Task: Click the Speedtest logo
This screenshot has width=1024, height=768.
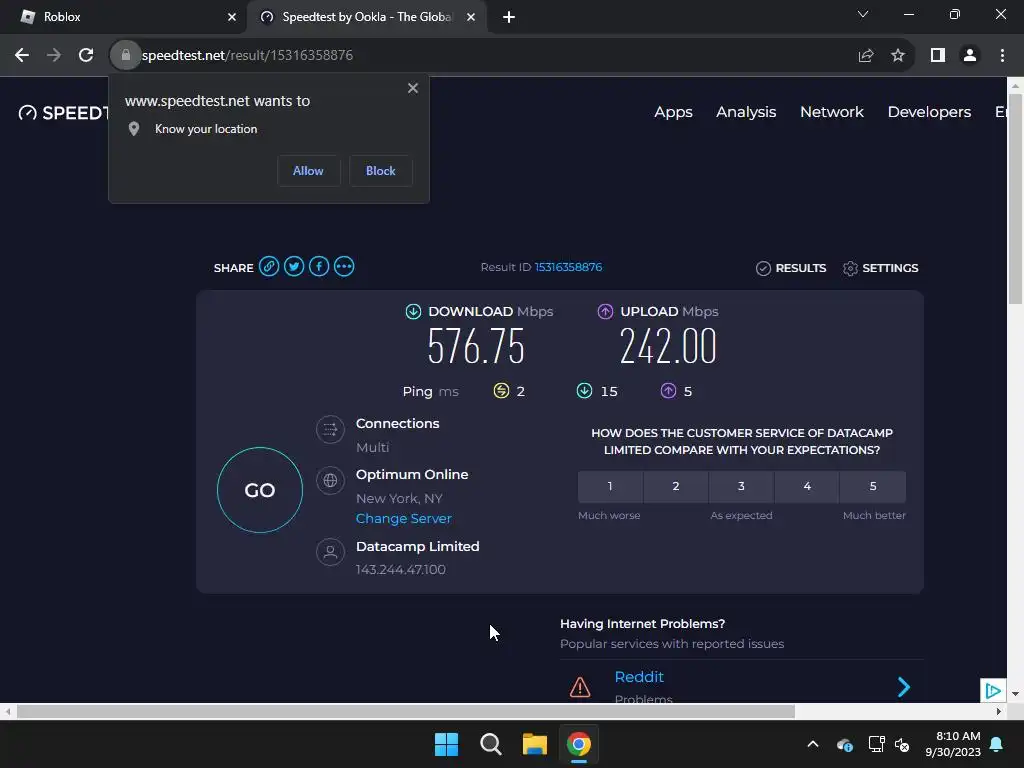Action: (63, 113)
